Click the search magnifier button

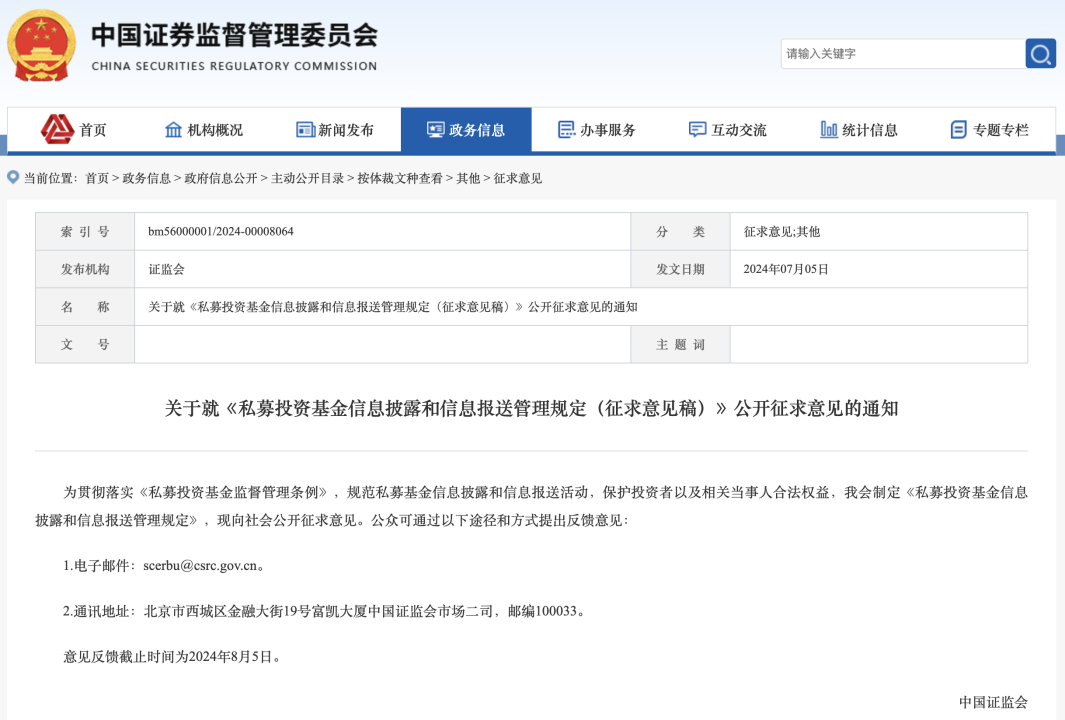(1040, 54)
